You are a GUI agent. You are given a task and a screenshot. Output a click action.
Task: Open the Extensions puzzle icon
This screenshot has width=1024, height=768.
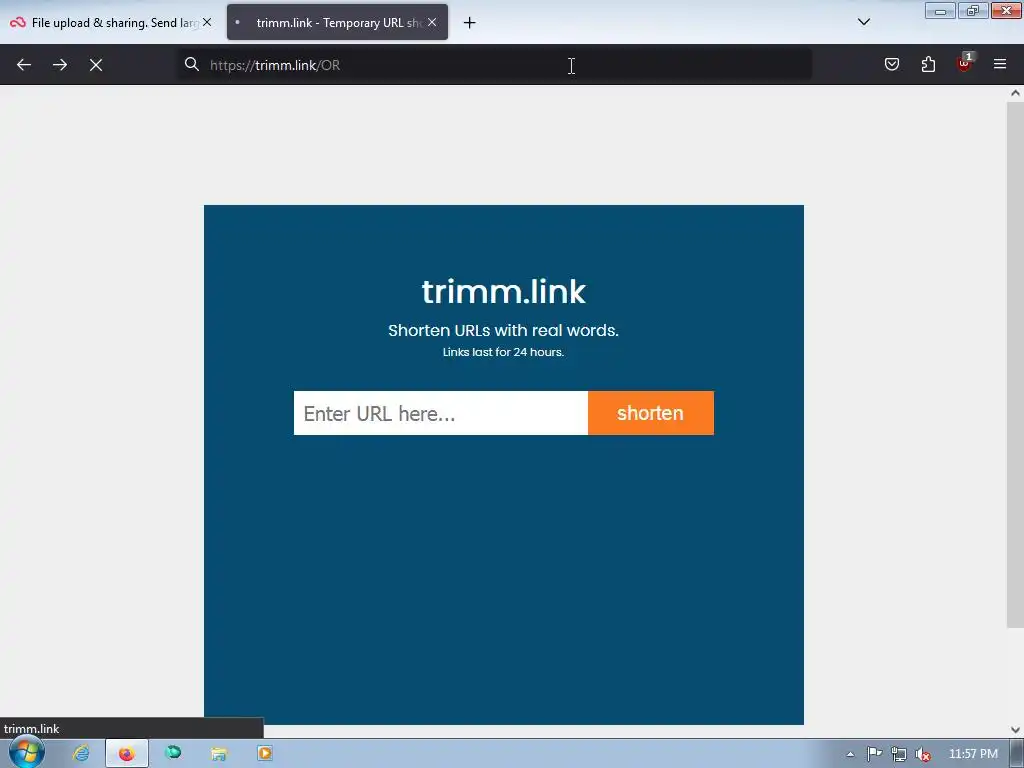point(928,64)
